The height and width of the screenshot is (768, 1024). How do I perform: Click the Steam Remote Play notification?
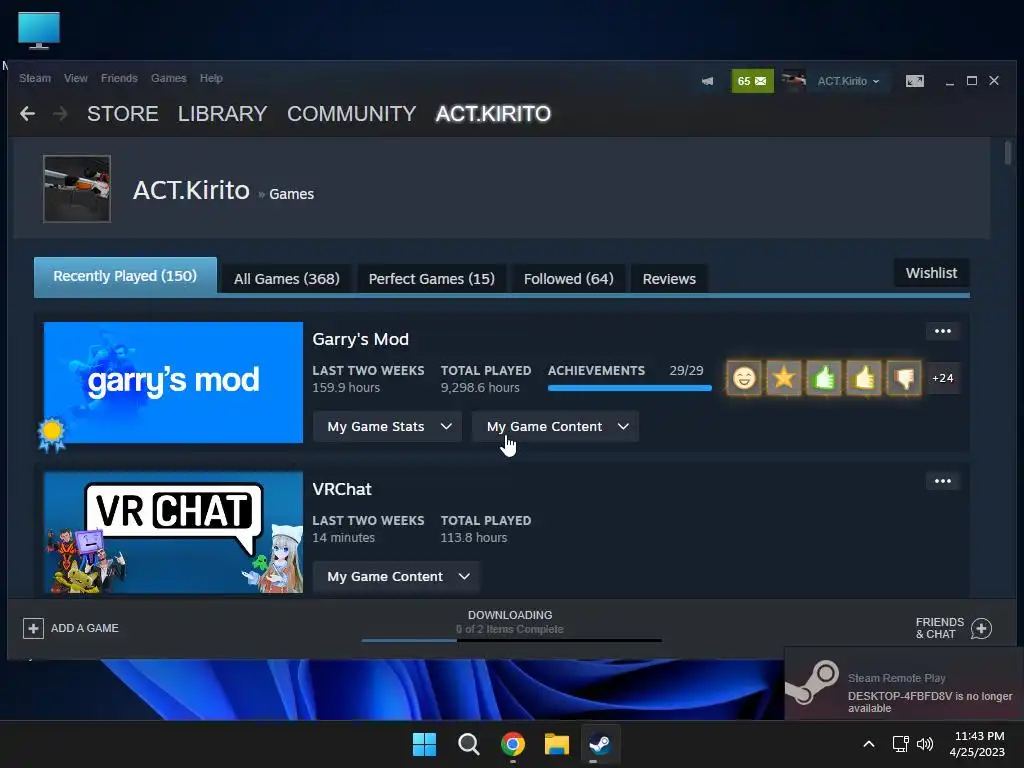(904, 684)
